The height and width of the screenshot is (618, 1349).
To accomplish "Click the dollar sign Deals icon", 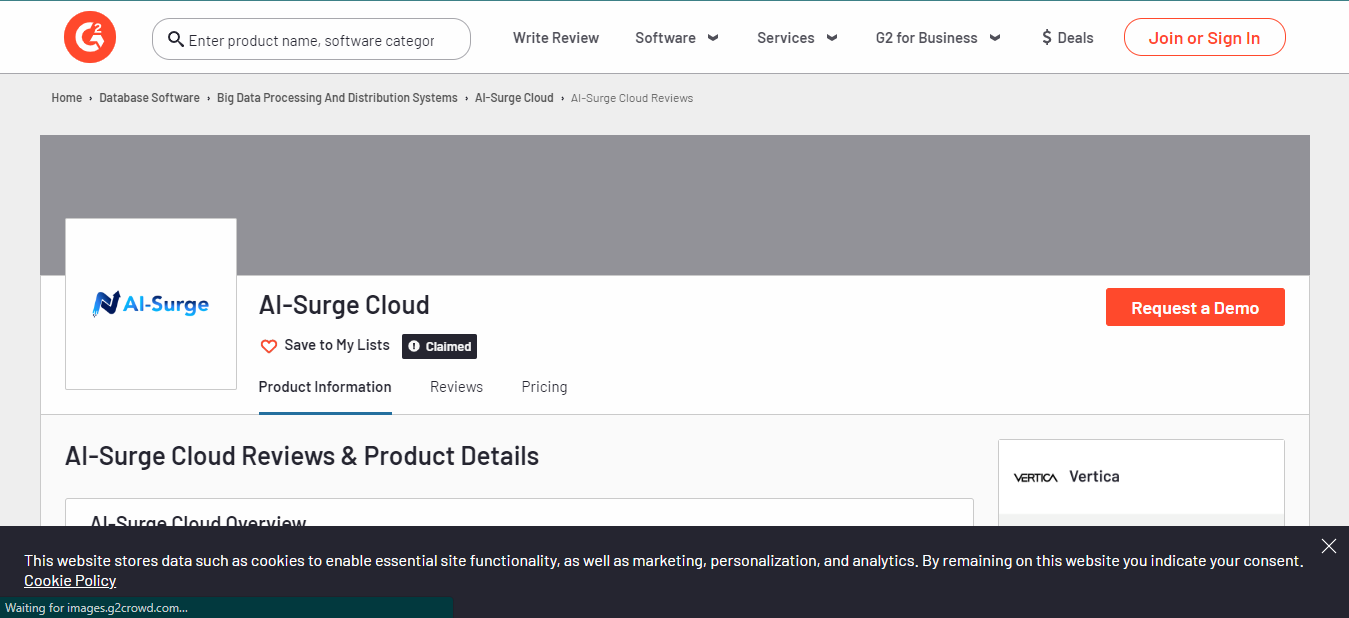I will pyautogui.click(x=1047, y=38).
